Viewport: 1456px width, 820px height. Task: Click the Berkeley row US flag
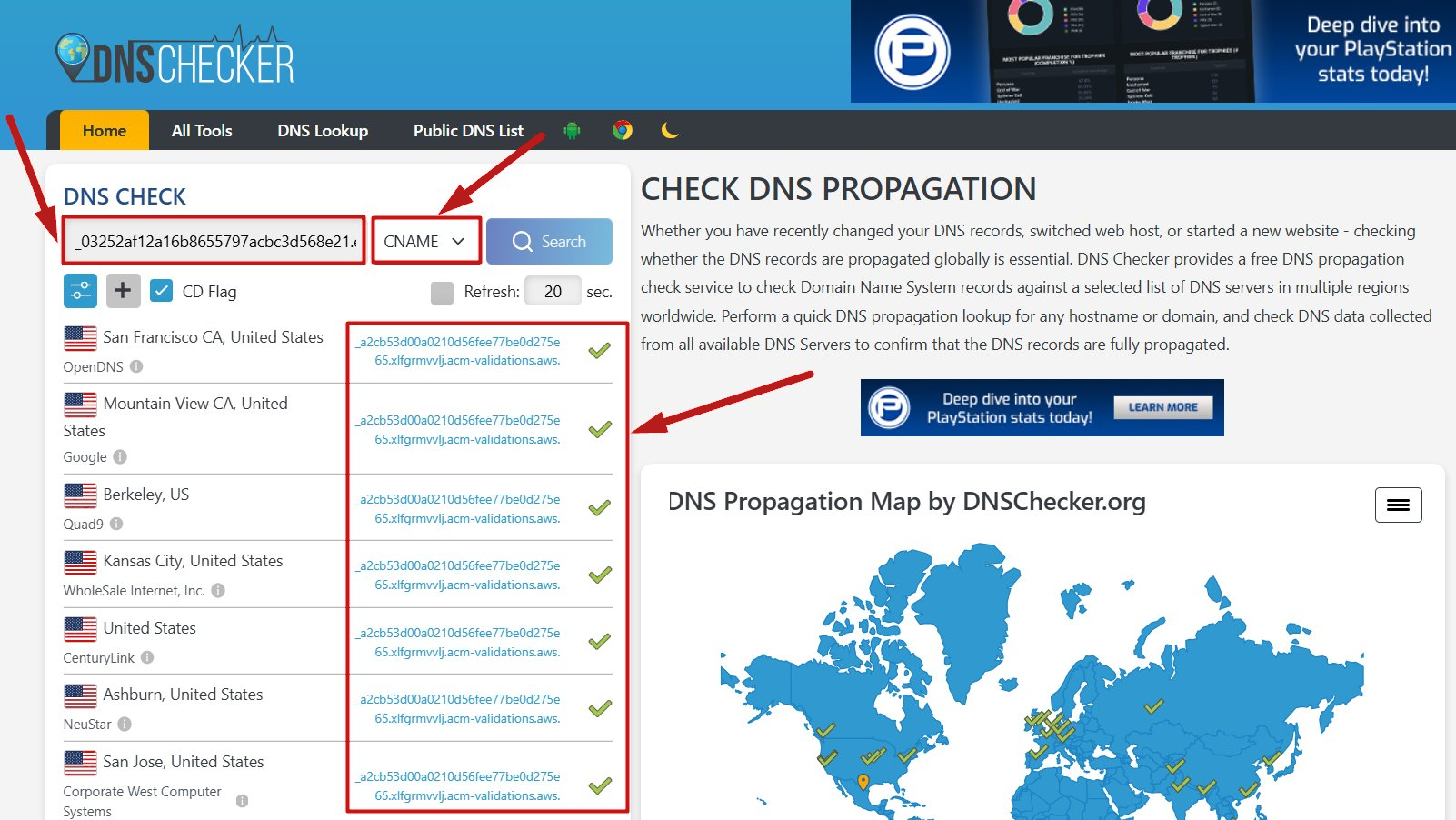point(80,495)
